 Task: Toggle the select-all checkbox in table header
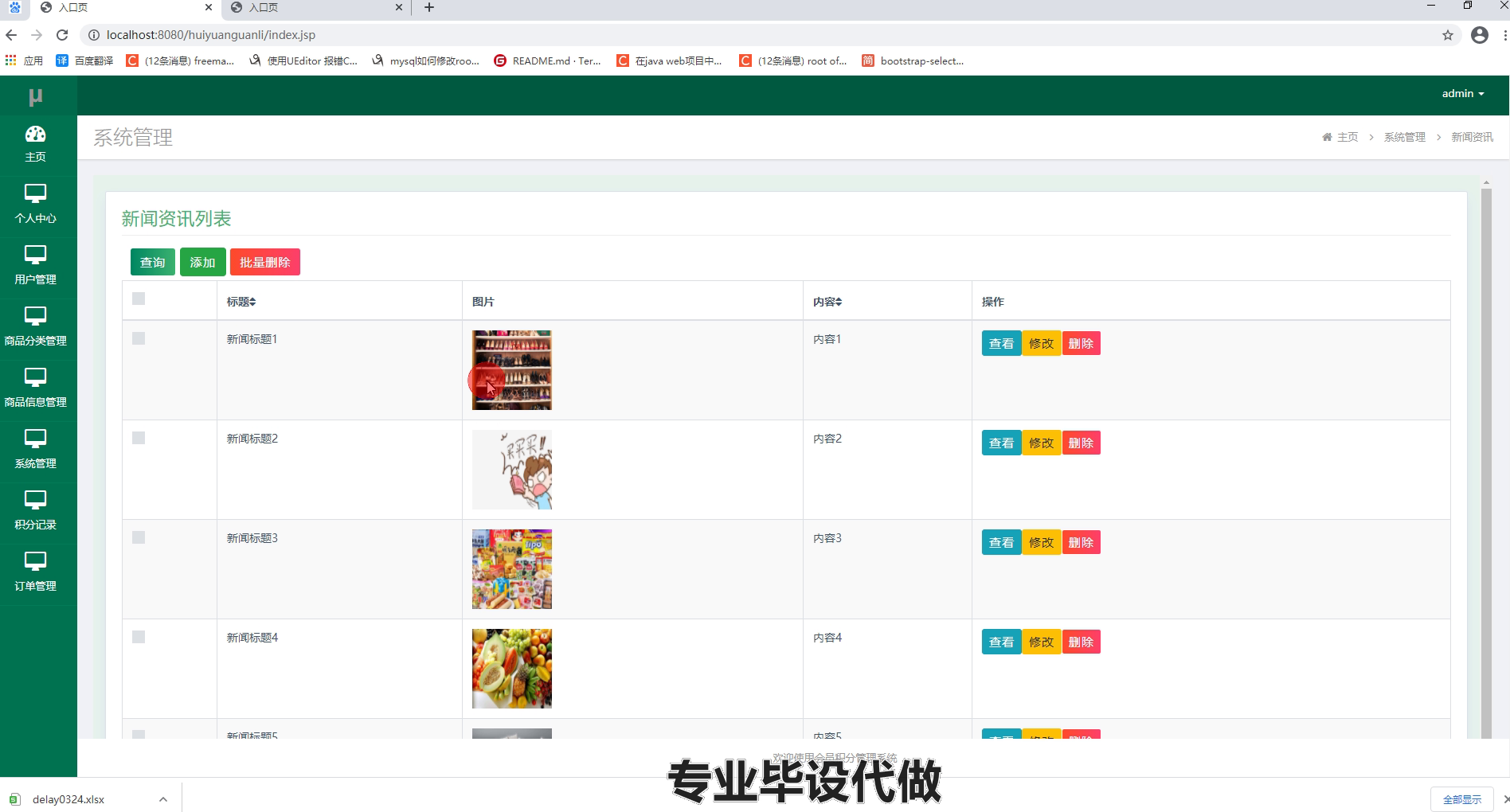point(139,299)
